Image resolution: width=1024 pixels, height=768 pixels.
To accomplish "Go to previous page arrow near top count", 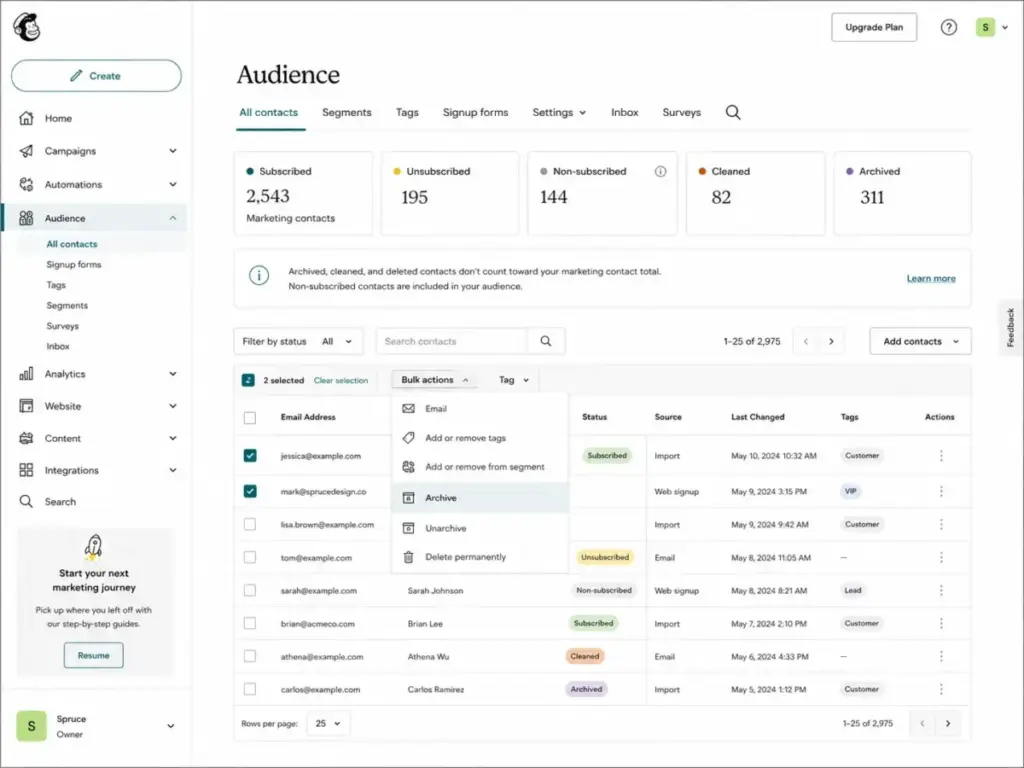I will click(x=806, y=341).
